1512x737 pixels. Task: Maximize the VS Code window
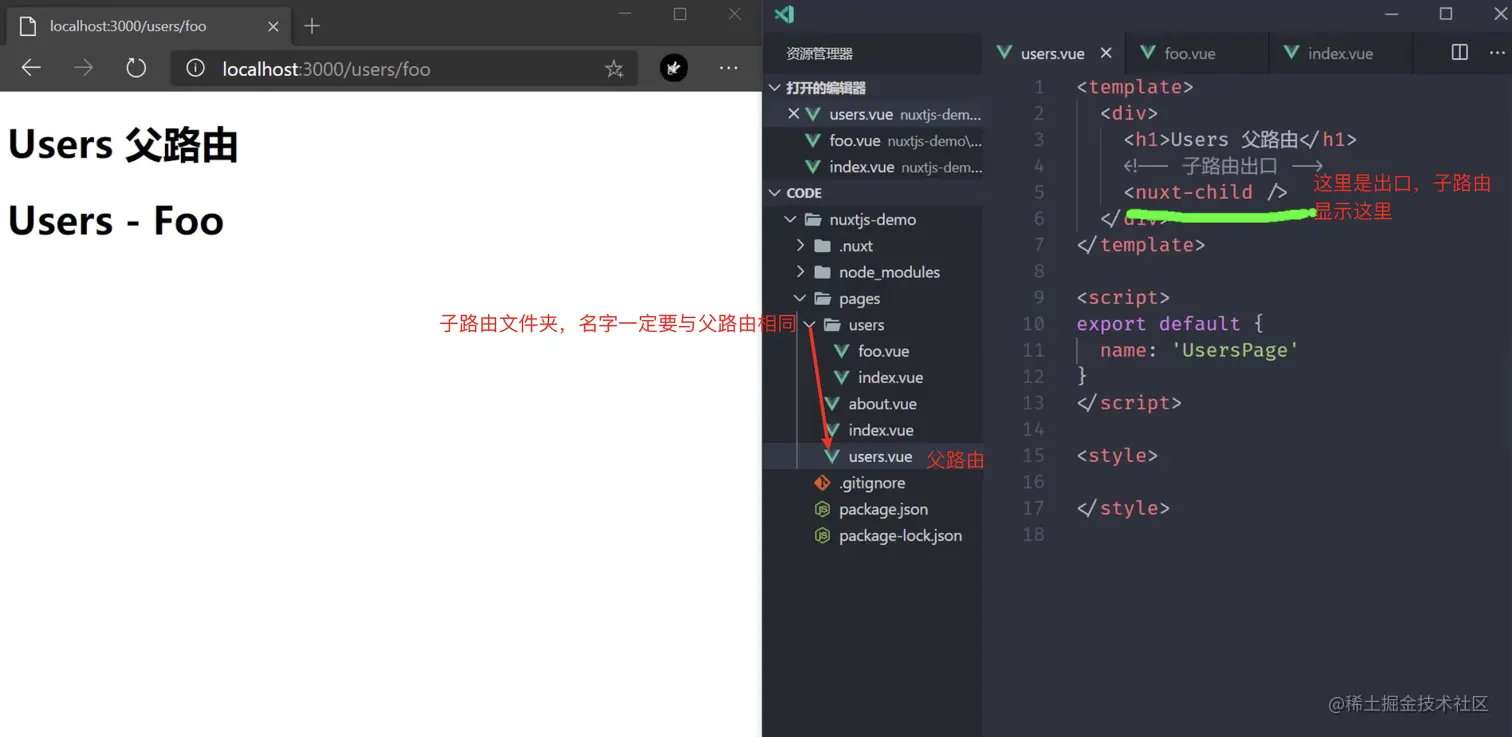pos(1446,13)
